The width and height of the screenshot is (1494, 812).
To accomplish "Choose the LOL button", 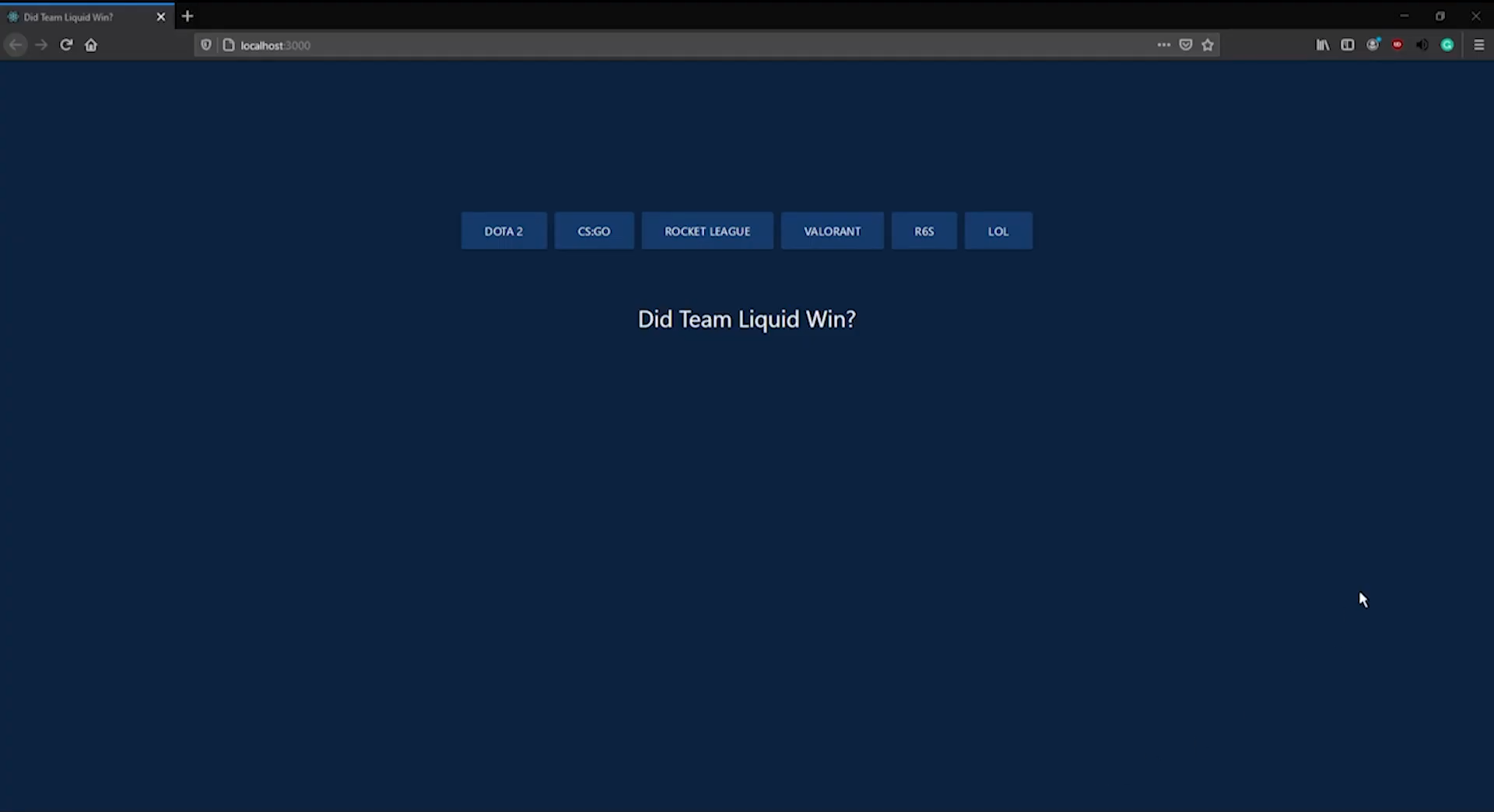I will point(998,231).
